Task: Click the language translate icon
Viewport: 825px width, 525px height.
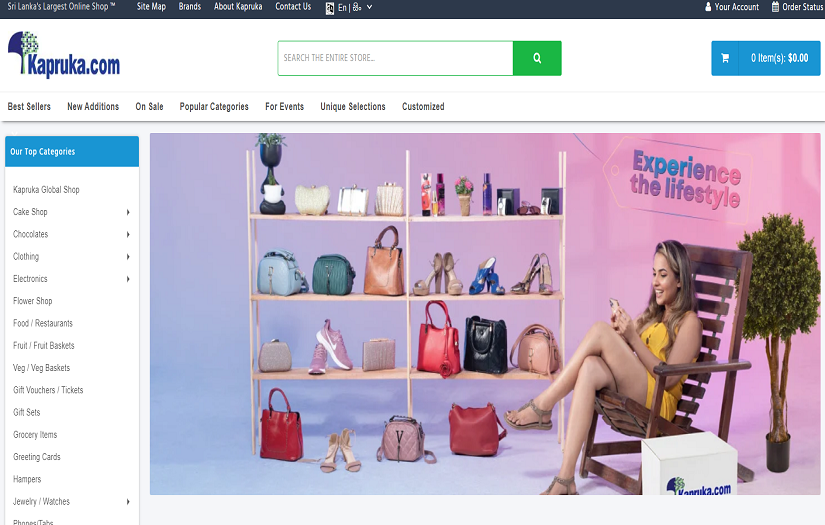Action: [330, 7]
